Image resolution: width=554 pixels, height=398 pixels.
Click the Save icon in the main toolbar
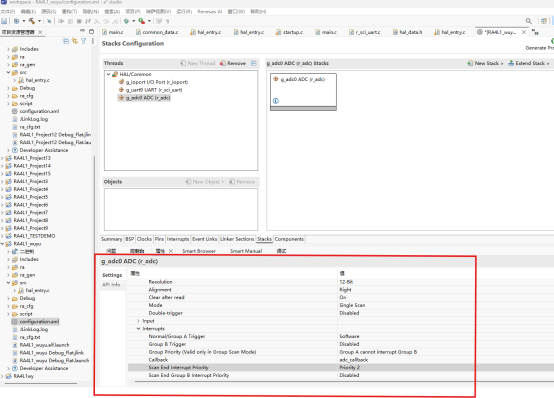click(x=4, y=21)
